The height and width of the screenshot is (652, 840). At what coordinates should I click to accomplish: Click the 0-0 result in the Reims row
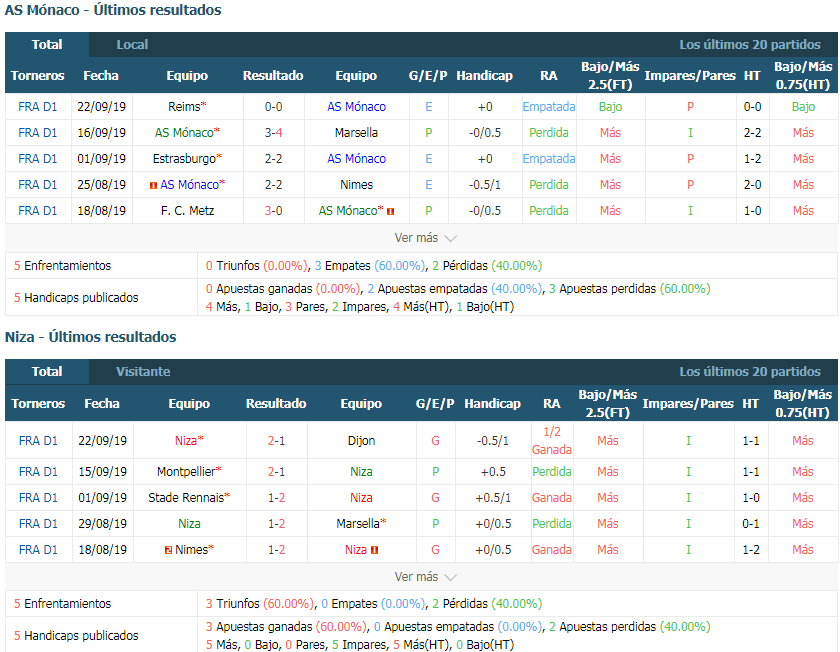(273, 107)
